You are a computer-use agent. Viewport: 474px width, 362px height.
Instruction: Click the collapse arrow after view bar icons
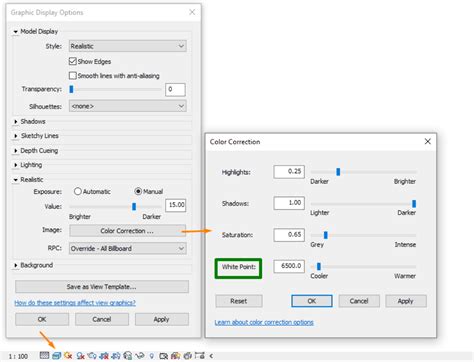click(x=211, y=356)
